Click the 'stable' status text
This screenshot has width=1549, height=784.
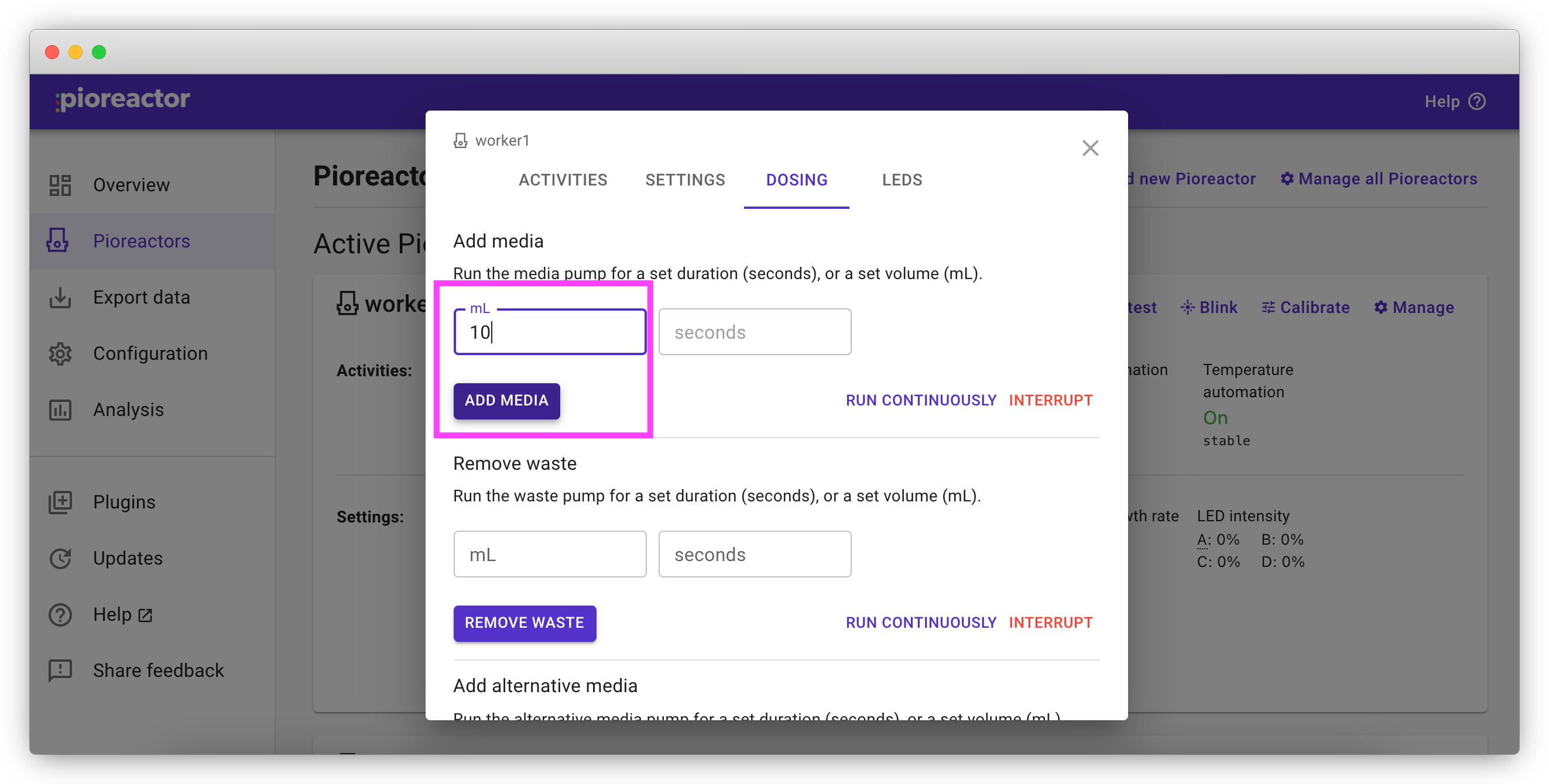point(1226,441)
